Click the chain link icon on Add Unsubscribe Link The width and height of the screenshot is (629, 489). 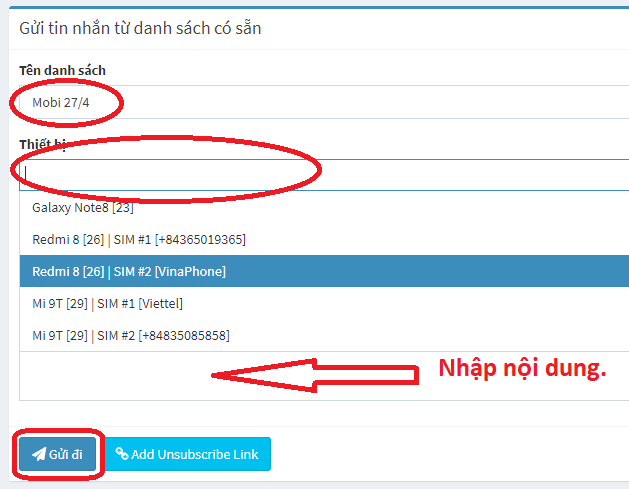[x=122, y=454]
